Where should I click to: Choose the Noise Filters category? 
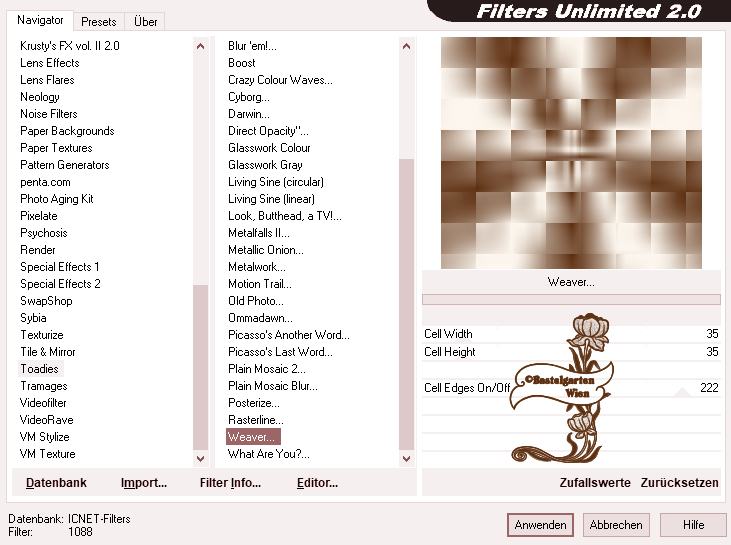pos(49,114)
